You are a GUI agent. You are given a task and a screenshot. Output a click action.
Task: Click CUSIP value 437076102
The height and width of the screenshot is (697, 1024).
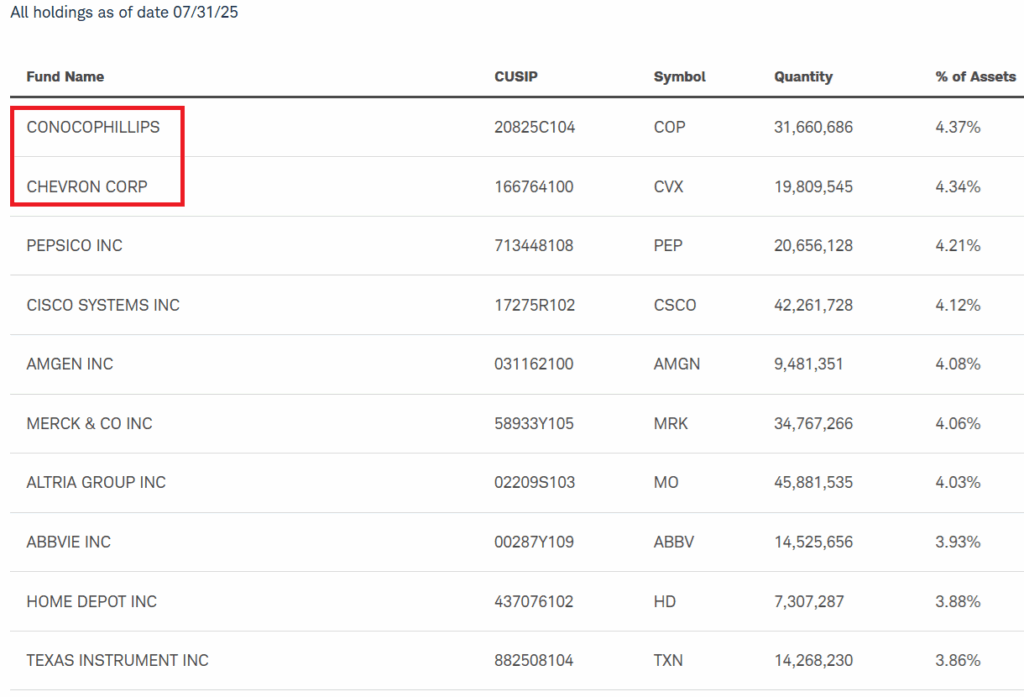pyautogui.click(x=534, y=601)
